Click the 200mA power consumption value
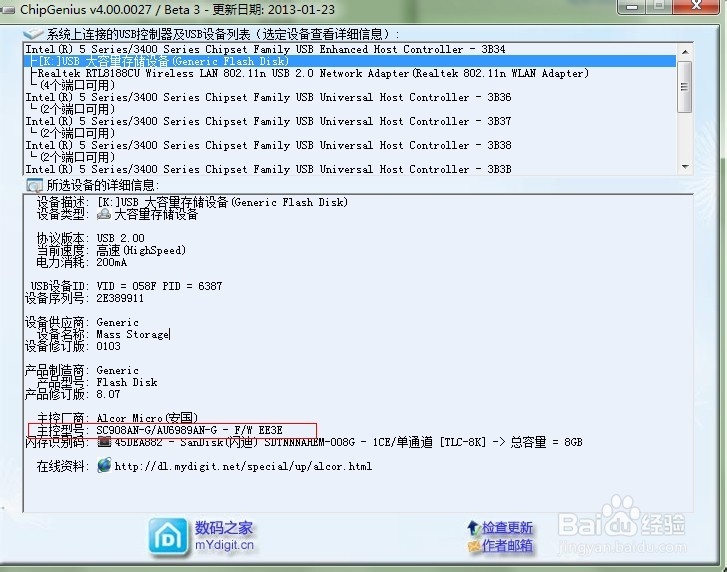 (111, 262)
